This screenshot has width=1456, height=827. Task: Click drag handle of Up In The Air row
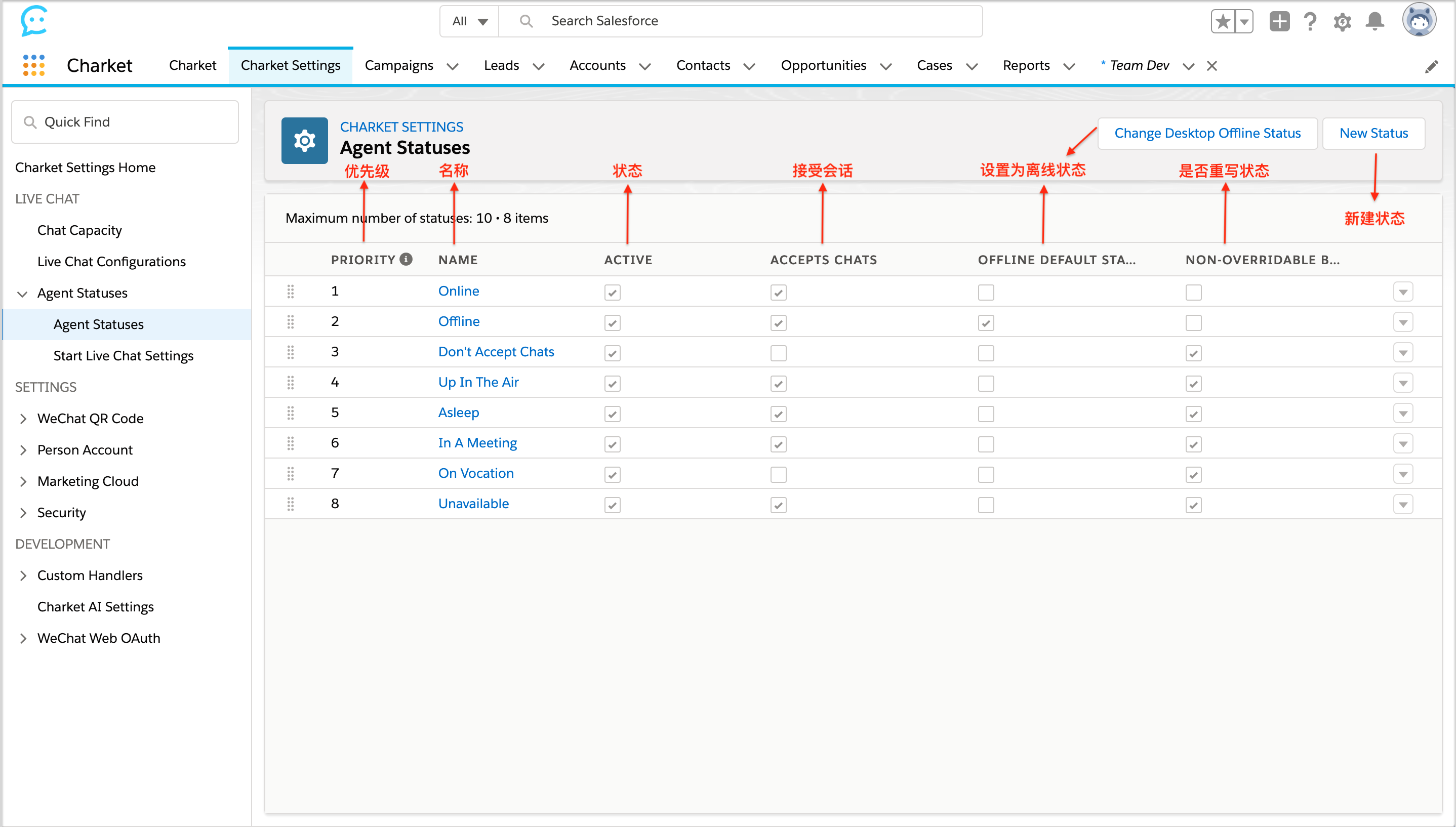(290, 382)
